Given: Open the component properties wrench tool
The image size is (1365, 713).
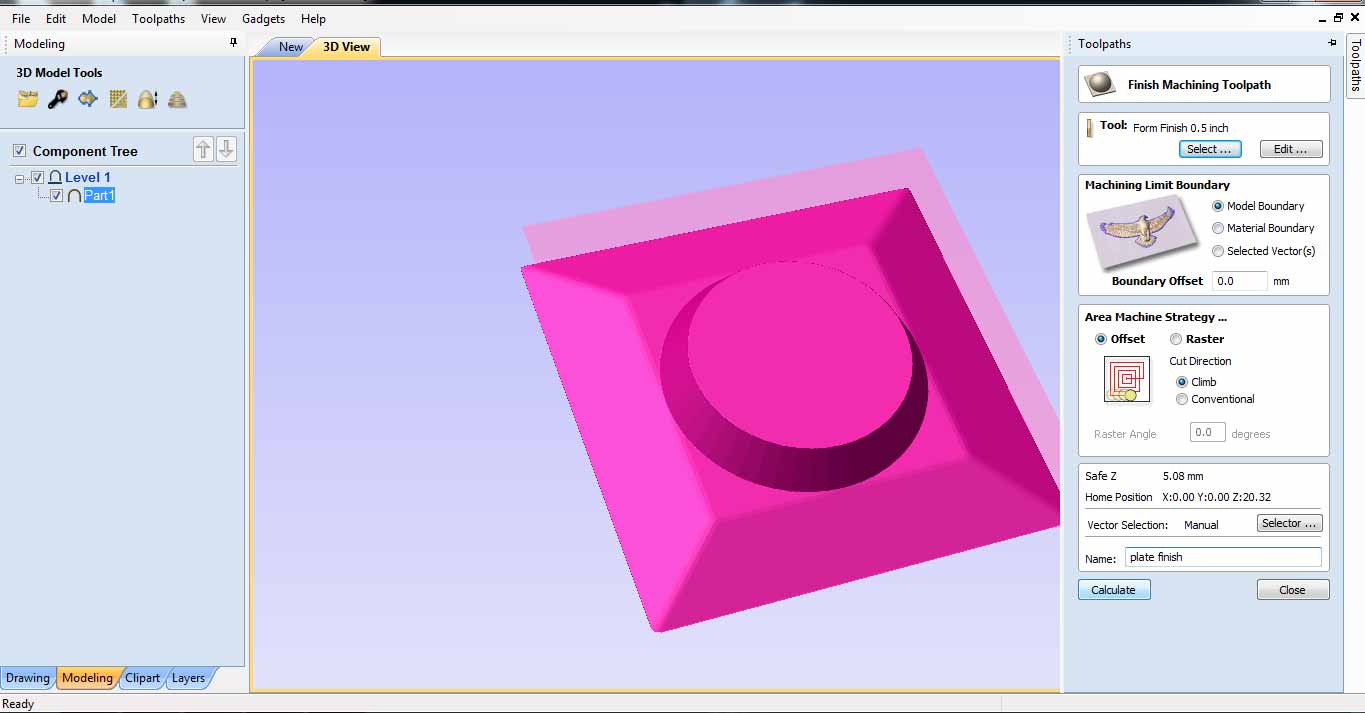Looking at the screenshot, I should (58, 99).
